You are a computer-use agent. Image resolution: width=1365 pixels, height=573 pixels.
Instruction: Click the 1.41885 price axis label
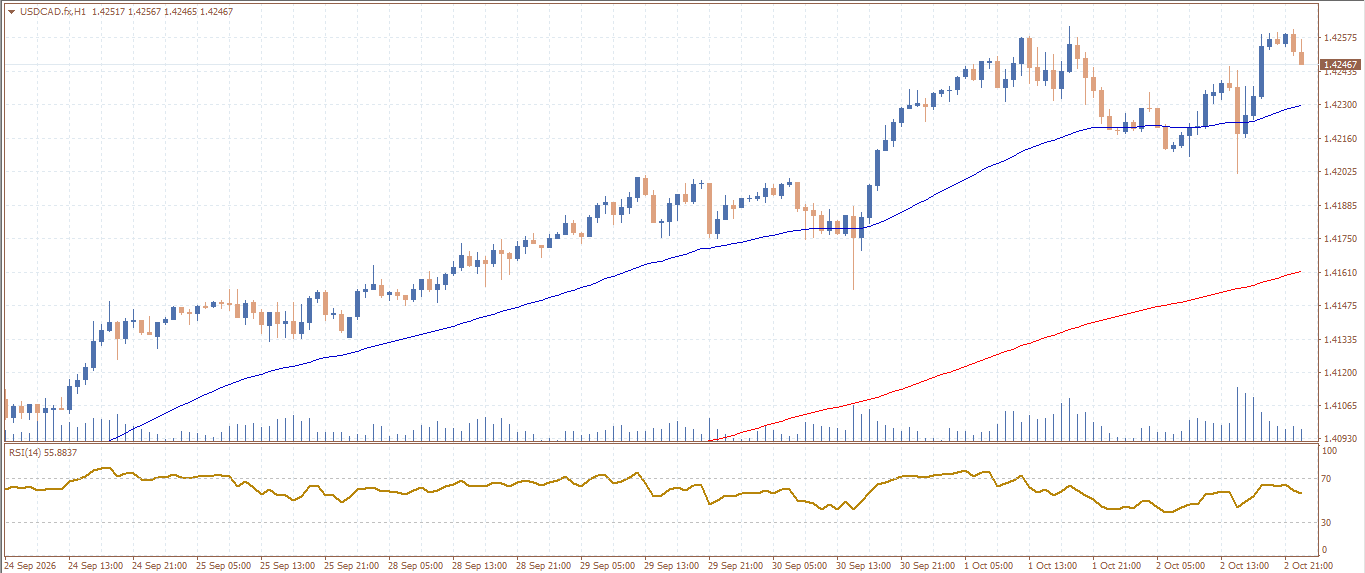tap(1340, 206)
